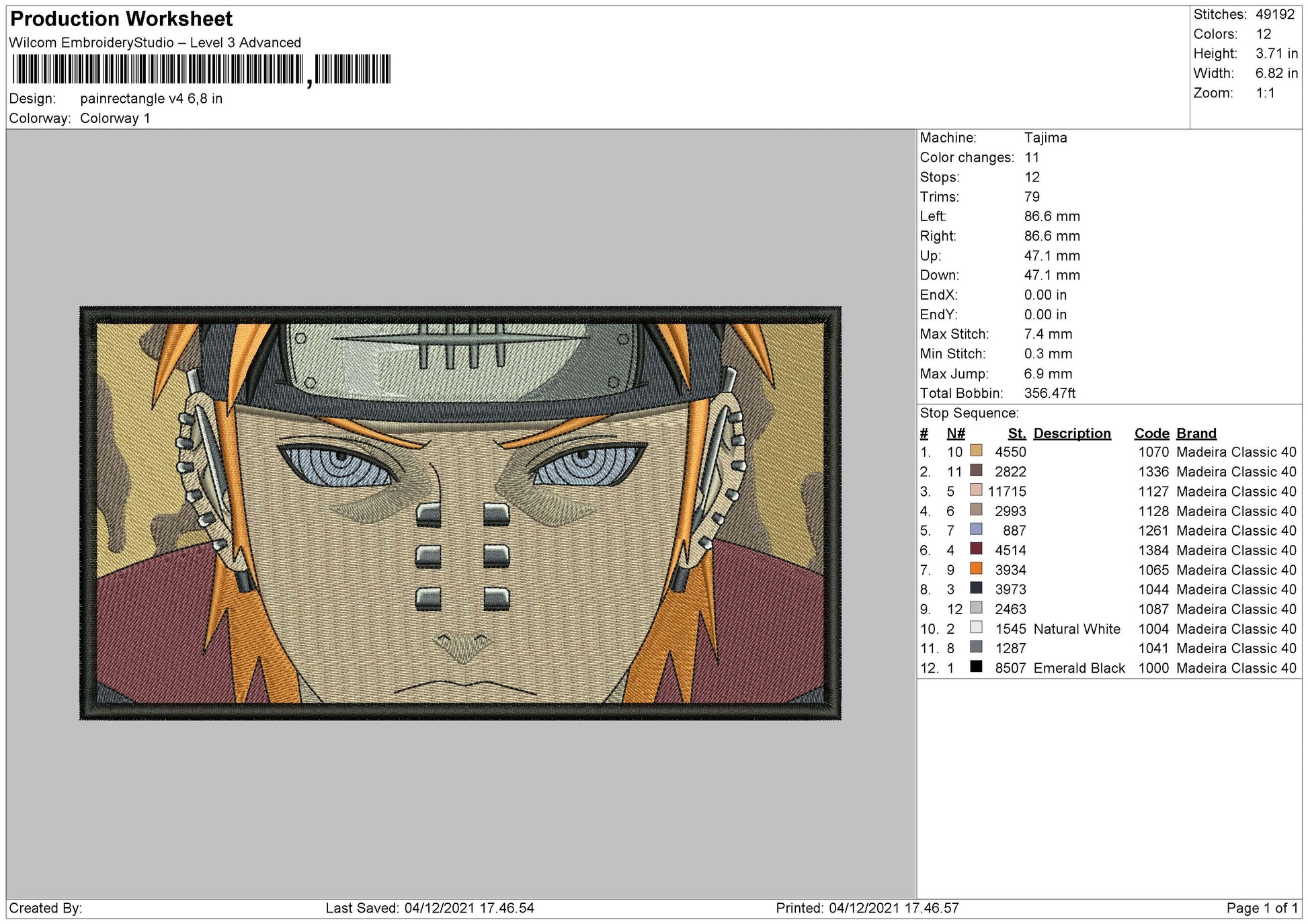Image resolution: width=1308 pixels, height=924 pixels.
Task: Click the Total Bobbin value '356.47ft'
Action: click(1050, 393)
